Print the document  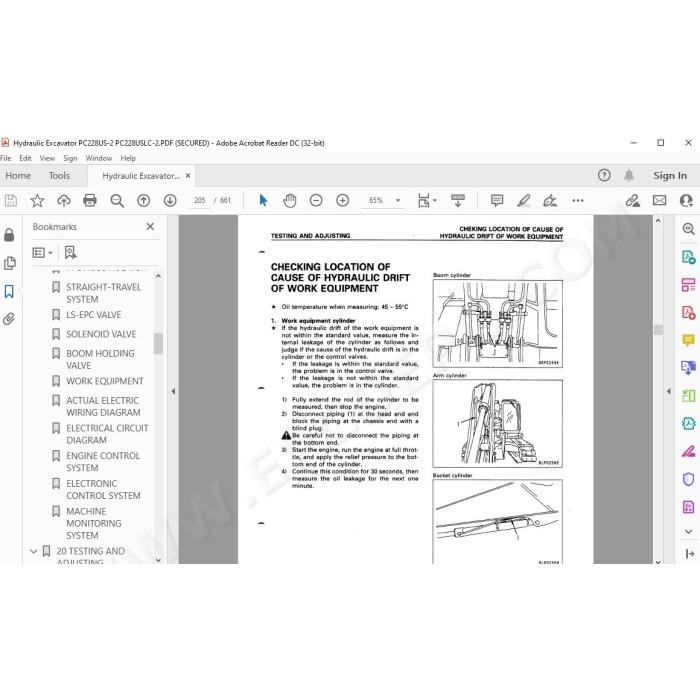(90, 200)
